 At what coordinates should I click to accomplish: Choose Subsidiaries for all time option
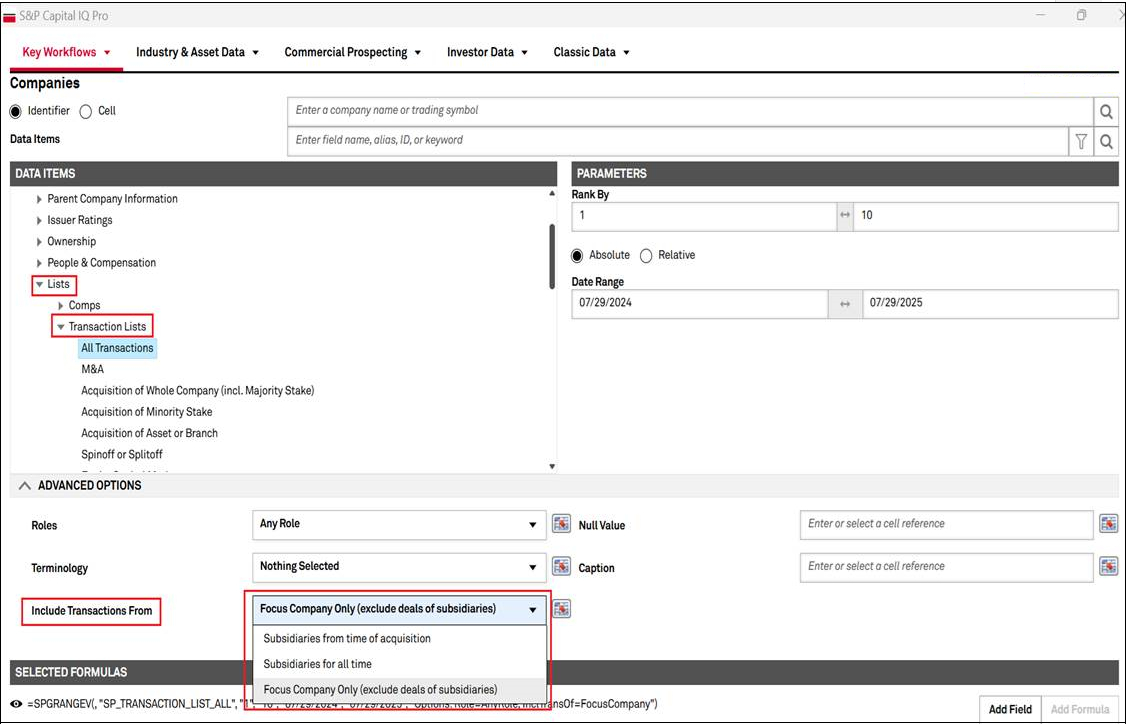[317, 664]
